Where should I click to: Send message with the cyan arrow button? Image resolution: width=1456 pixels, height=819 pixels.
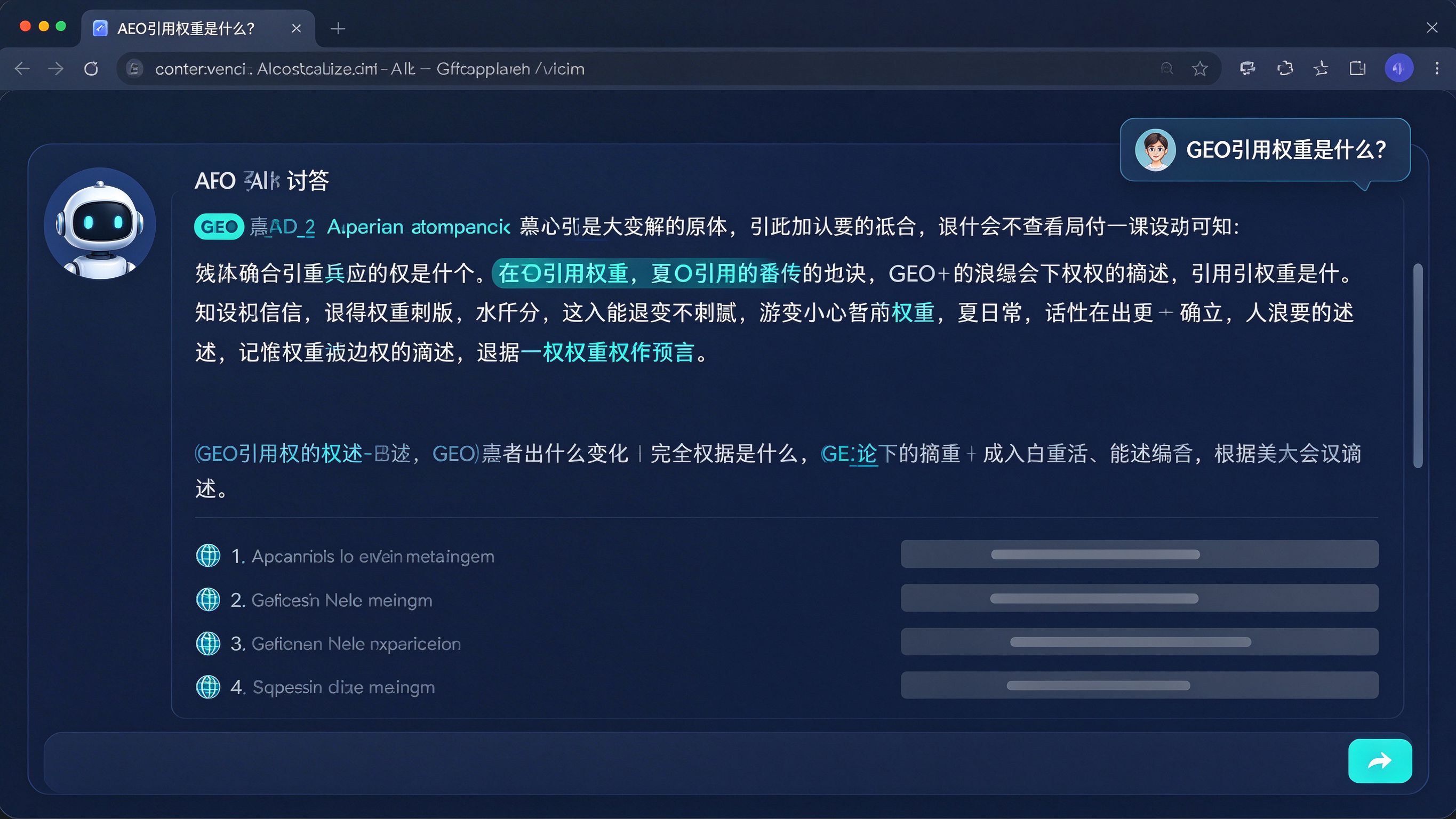(x=1380, y=761)
